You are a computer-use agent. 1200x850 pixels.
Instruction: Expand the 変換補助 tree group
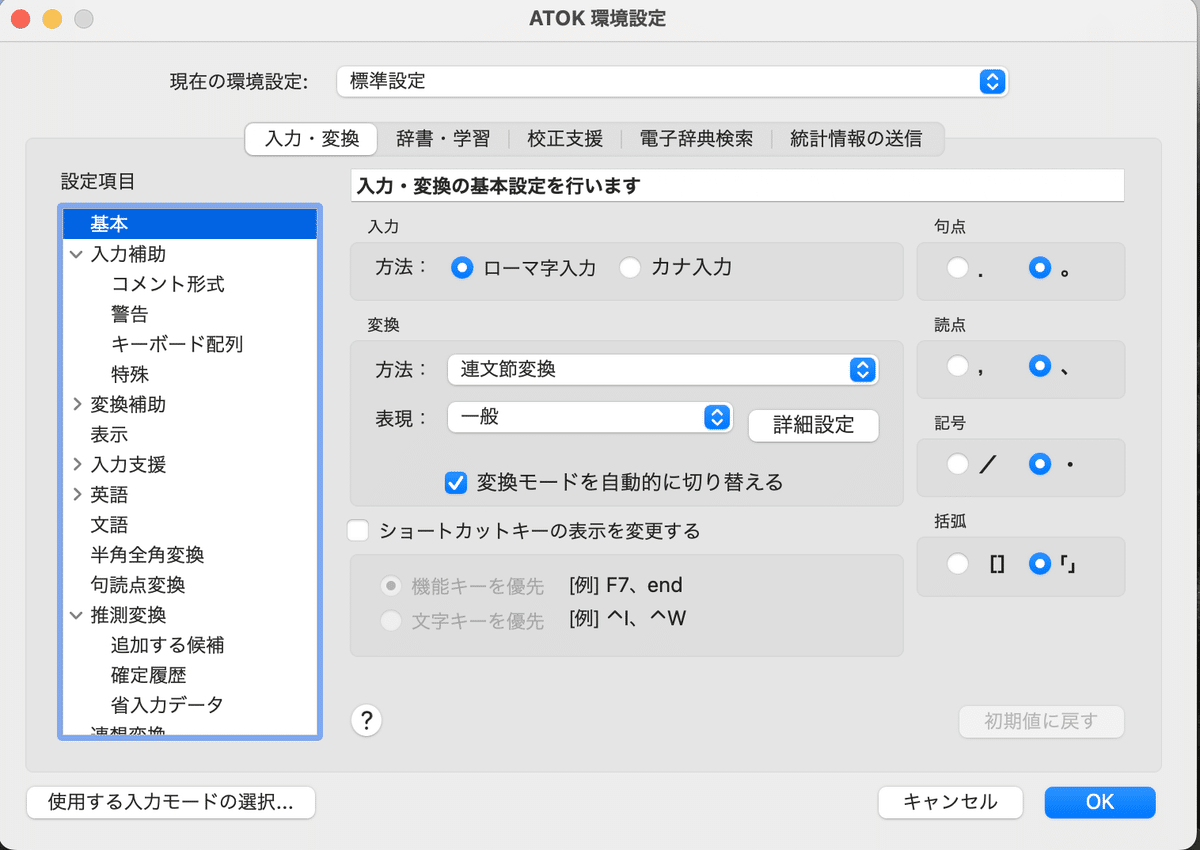coord(76,405)
